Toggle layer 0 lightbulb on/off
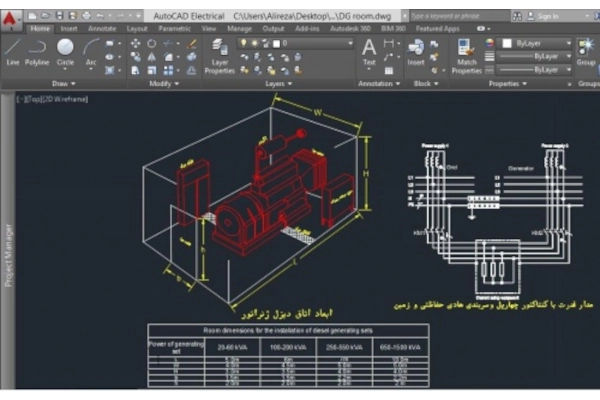 (x=243, y=43)
